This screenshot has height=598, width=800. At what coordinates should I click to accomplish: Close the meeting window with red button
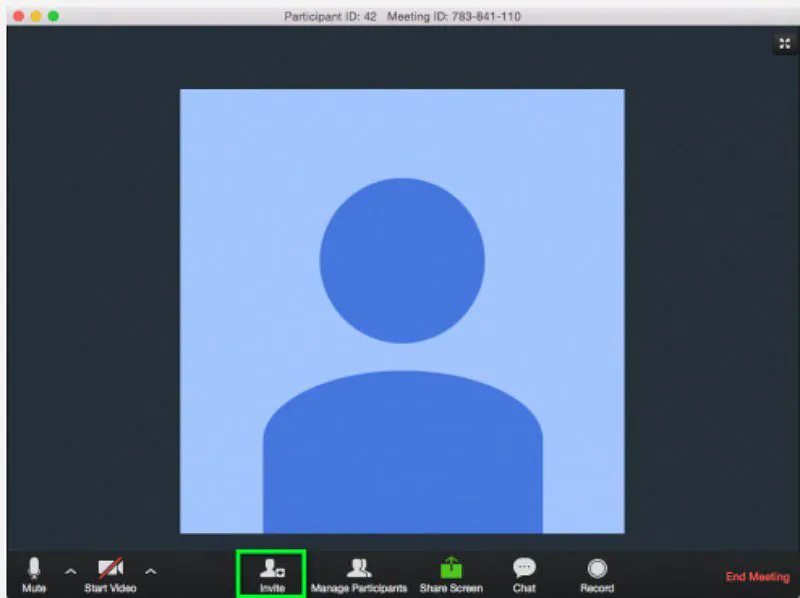pos(19,16)
